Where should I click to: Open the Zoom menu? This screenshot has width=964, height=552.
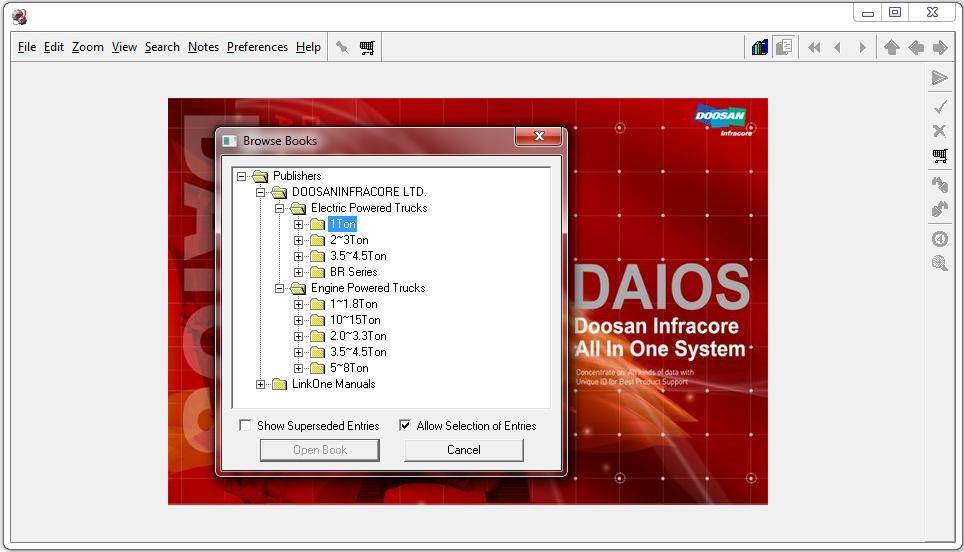pos(88,47)
